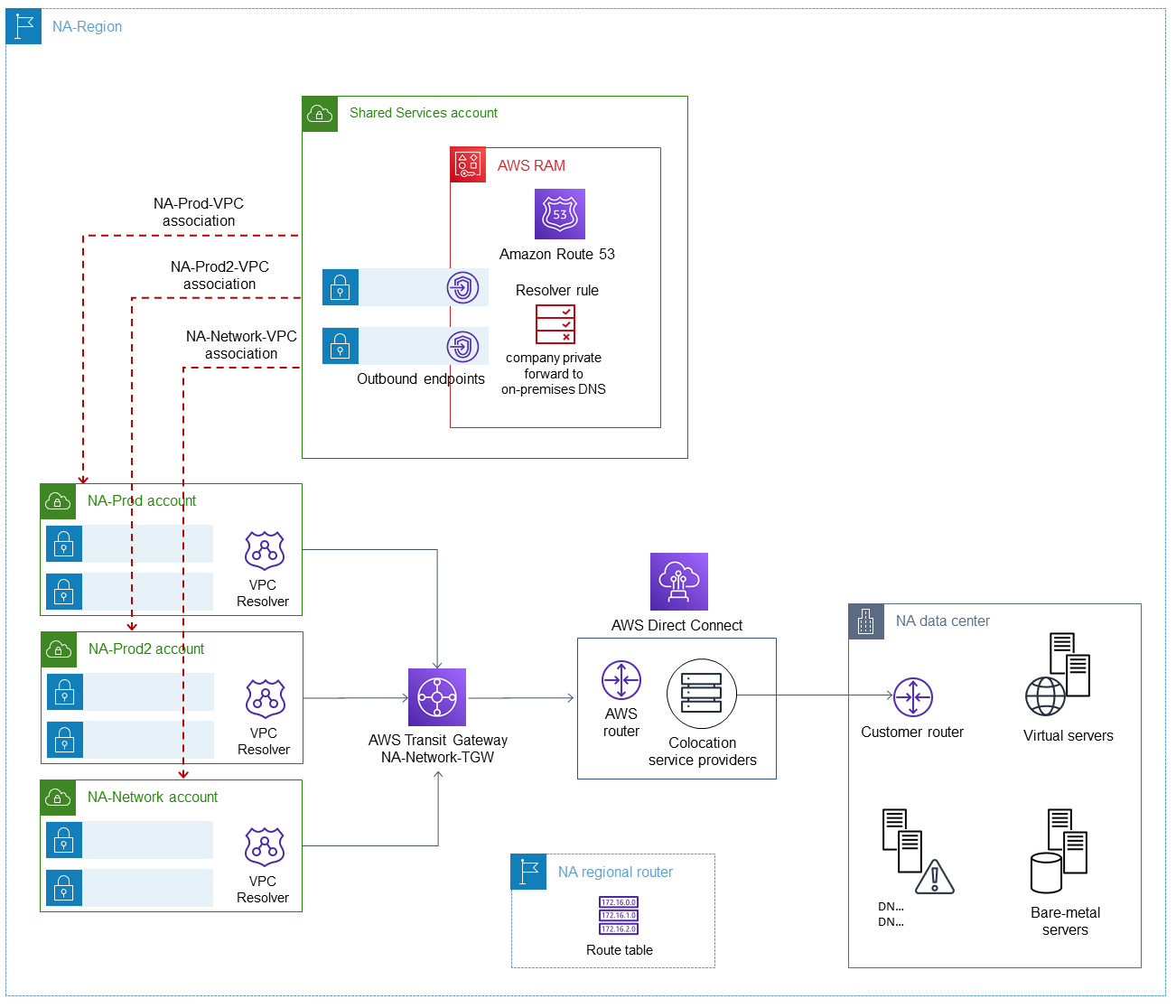Image resolution: width=1176 pixels, height=1008 pixels.
Task: Select the Shared Services account cloud icon
Action: pyautogui.click(x=320, y=114)
